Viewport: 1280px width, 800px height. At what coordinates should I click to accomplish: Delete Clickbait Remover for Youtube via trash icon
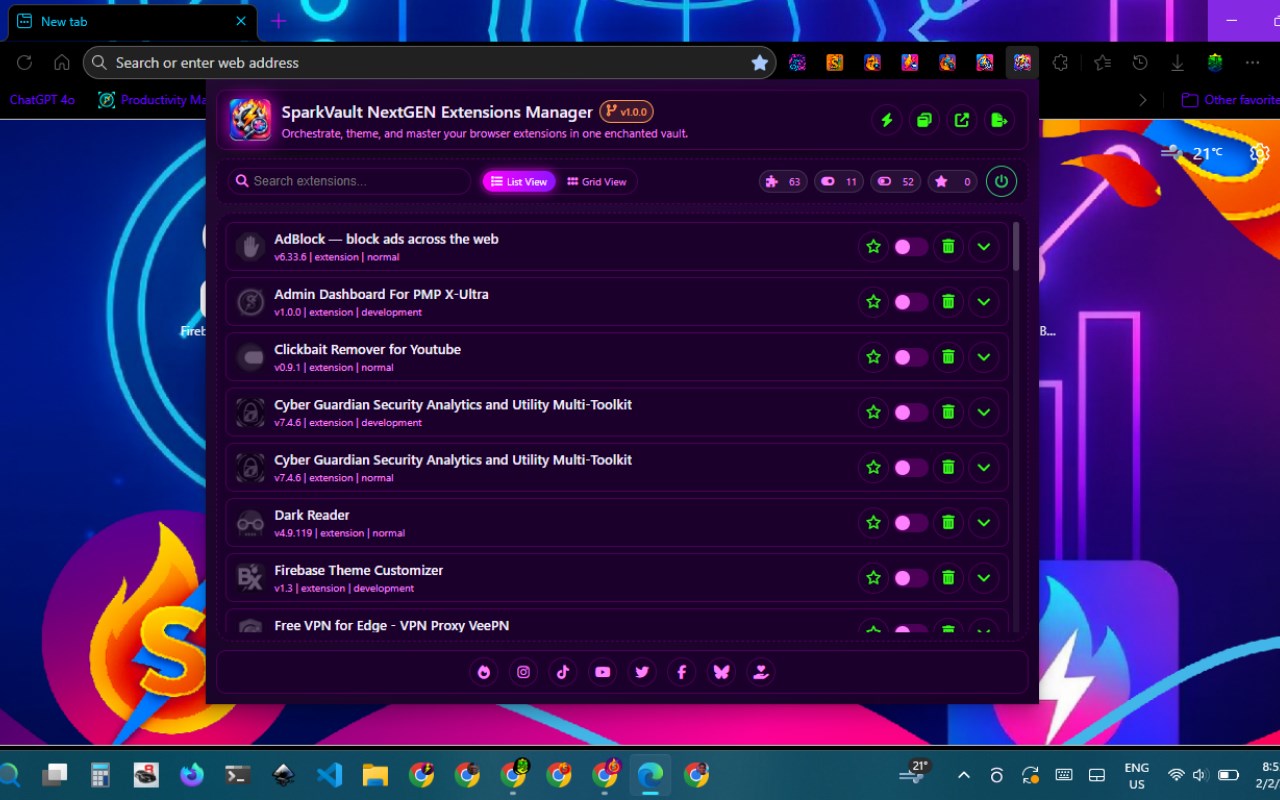pos(948,356)
